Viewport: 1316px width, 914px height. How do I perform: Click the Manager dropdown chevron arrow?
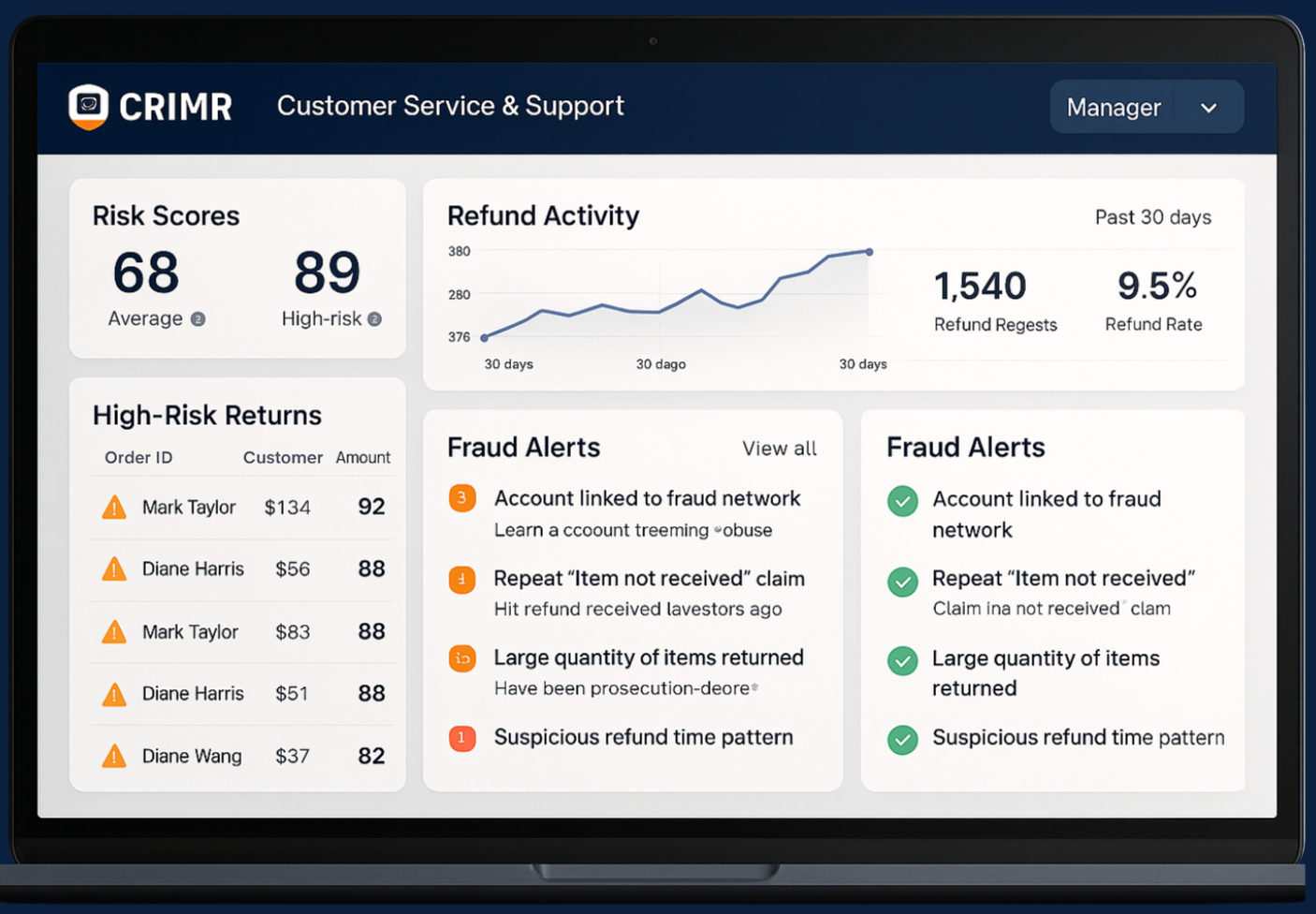click(x=1208, y=108)
